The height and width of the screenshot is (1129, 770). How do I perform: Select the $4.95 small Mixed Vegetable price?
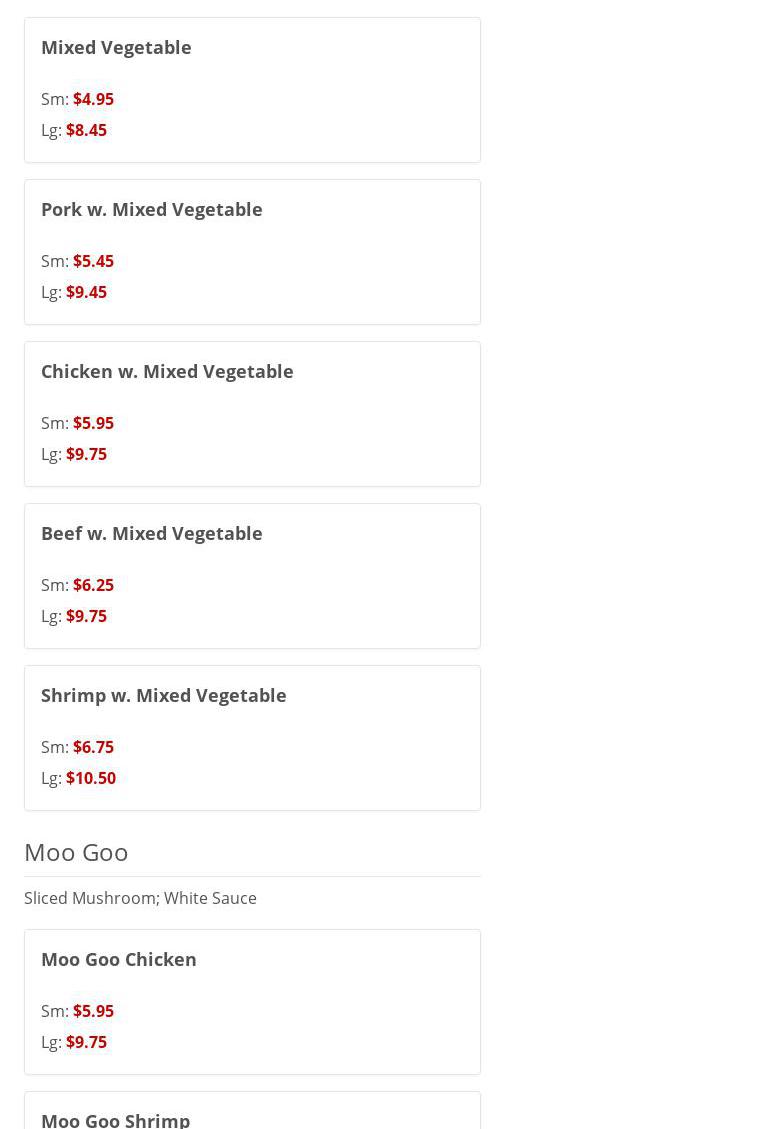[93, 99]
